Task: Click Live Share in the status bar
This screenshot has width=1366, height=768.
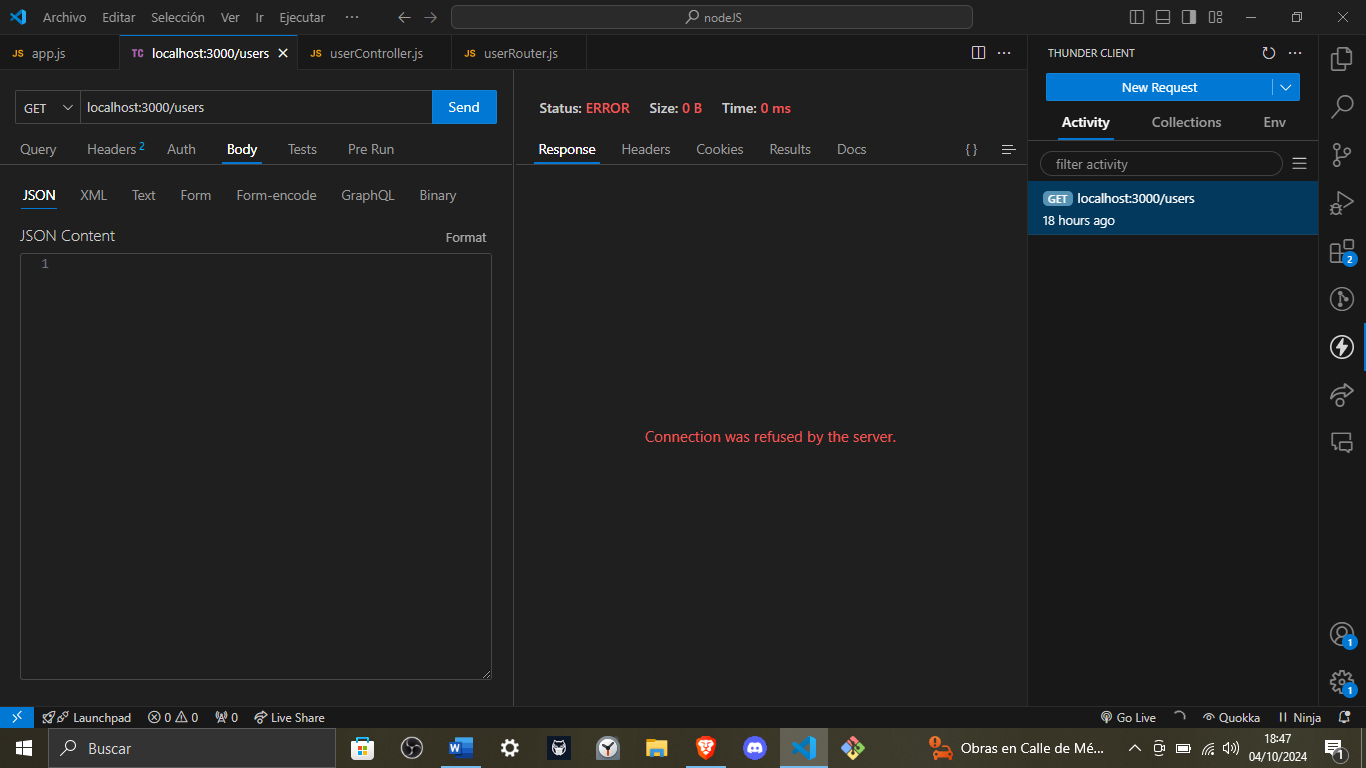Action: click(289, 717)
